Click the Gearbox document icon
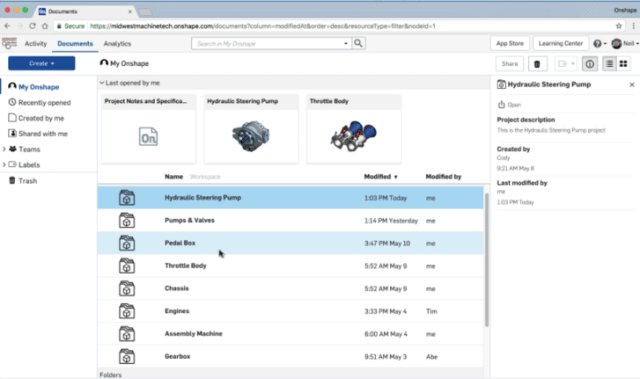This screenshot has height=379, width=640. (127, 357)
